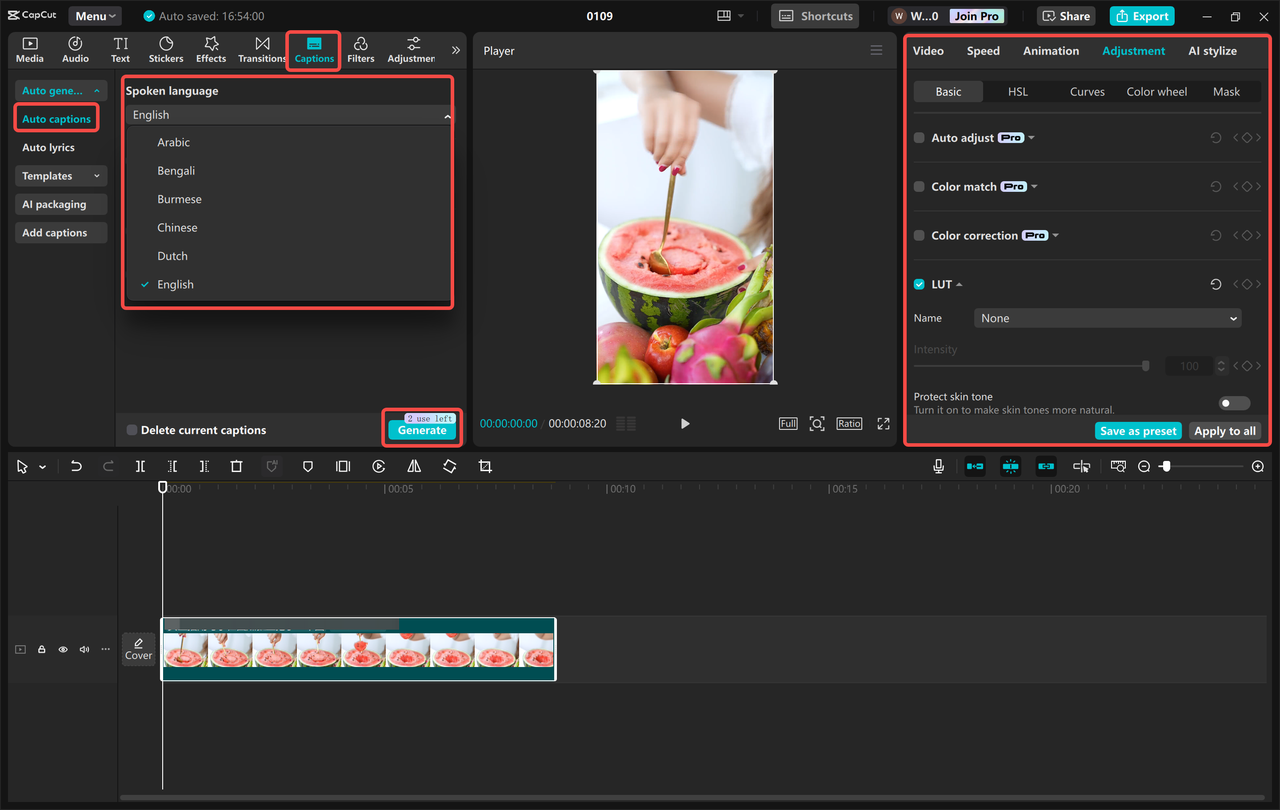
Task: Click the Rotate icon above the timeline
Action: 449,466
